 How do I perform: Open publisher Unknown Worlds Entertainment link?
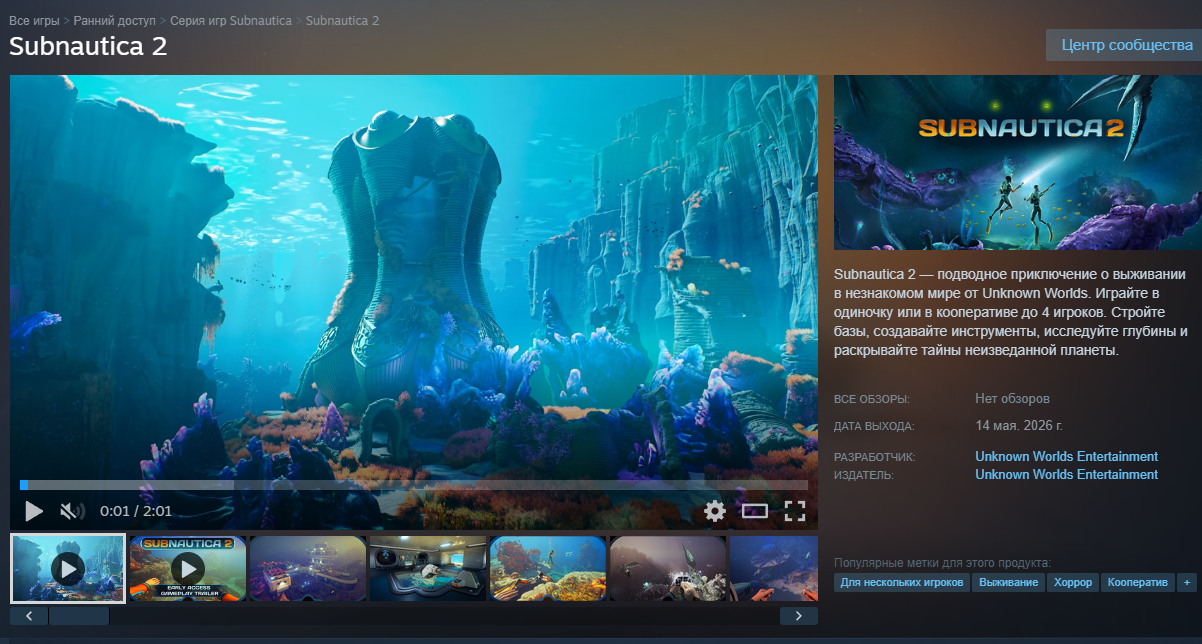pyautogui.click(x=1066, y=474)
